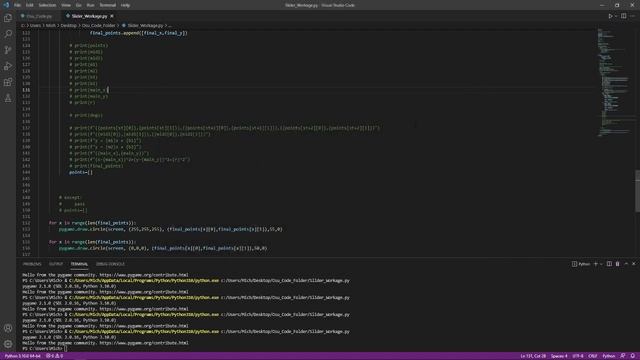This screenshot has width=640, height=360.
Task: Open the Run menu
Action: (x=90, y=5)
